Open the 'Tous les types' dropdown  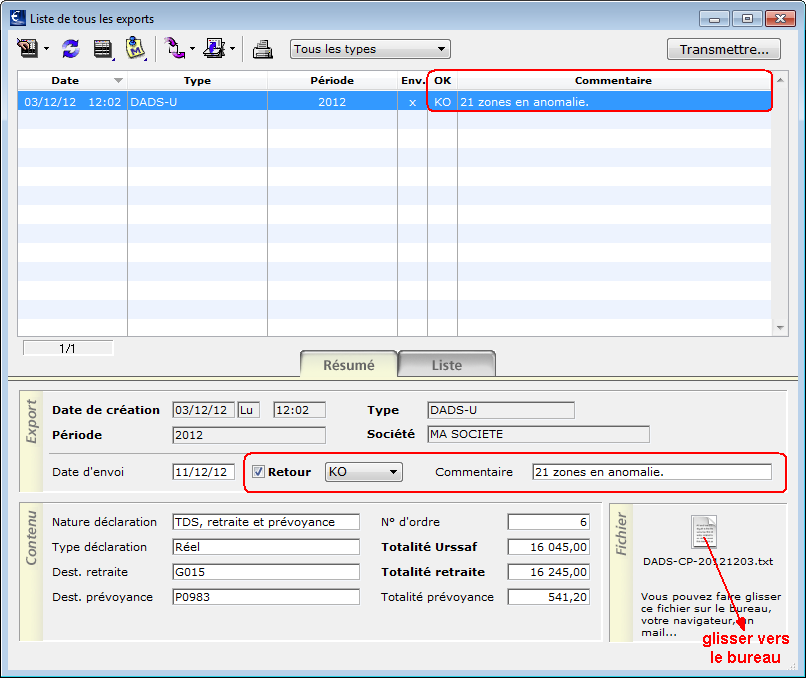tap(370, 49)
